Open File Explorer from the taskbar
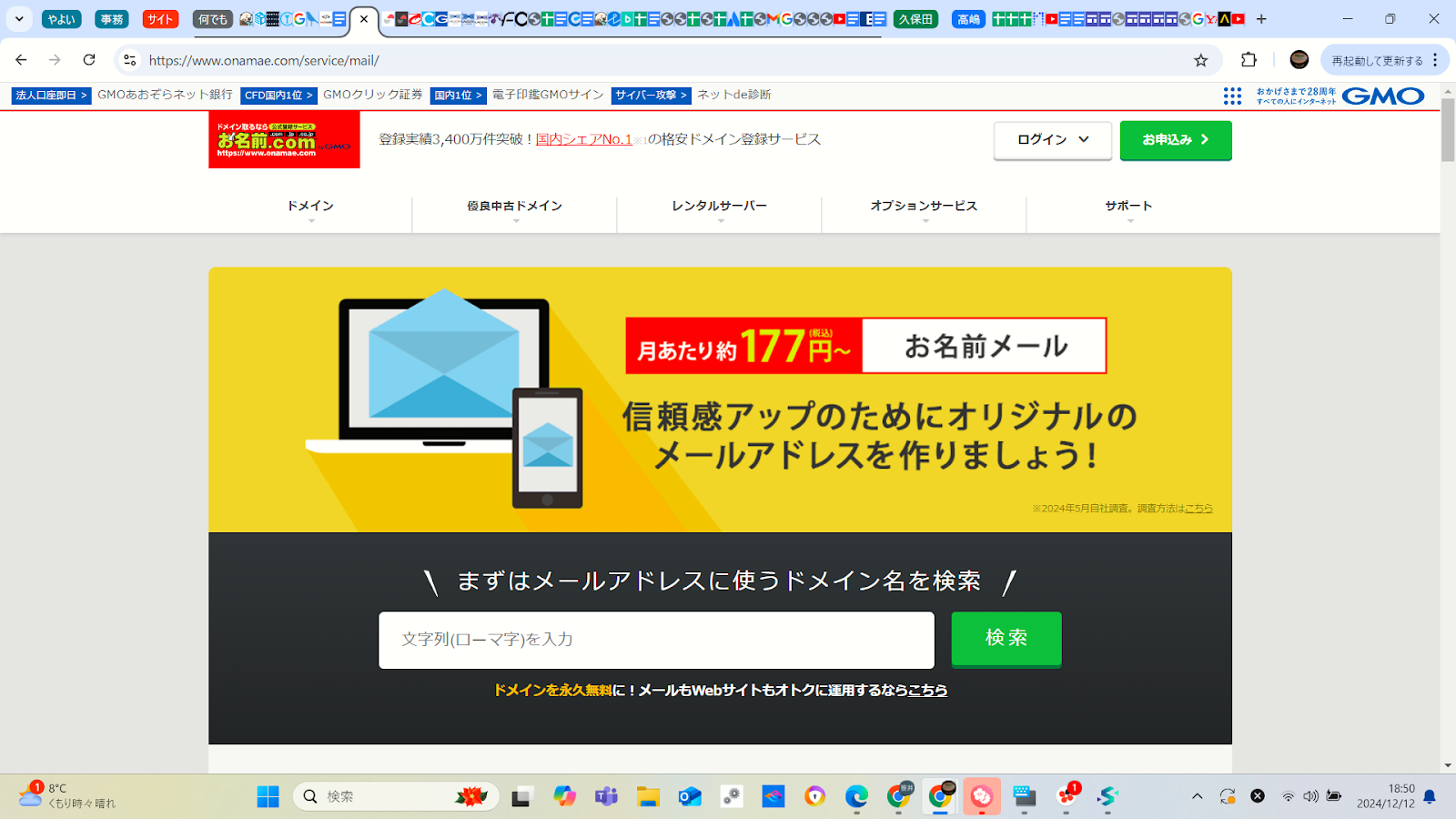This screenshot has height=819, width=1456. tap(648, 797)
